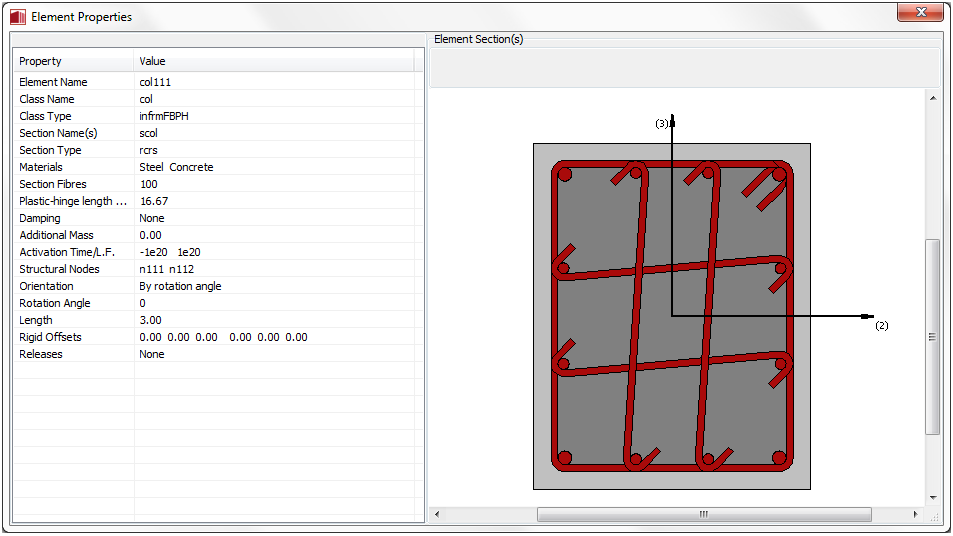
Task: Click the Rigid Offsets values cell
Action: tap(223, 337)
